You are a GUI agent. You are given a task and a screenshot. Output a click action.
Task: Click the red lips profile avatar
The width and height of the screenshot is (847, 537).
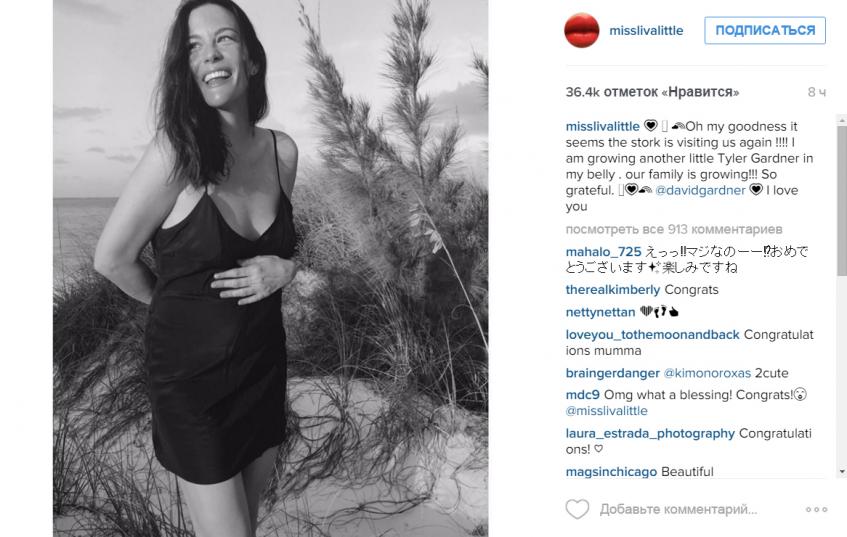pos(582,30)
